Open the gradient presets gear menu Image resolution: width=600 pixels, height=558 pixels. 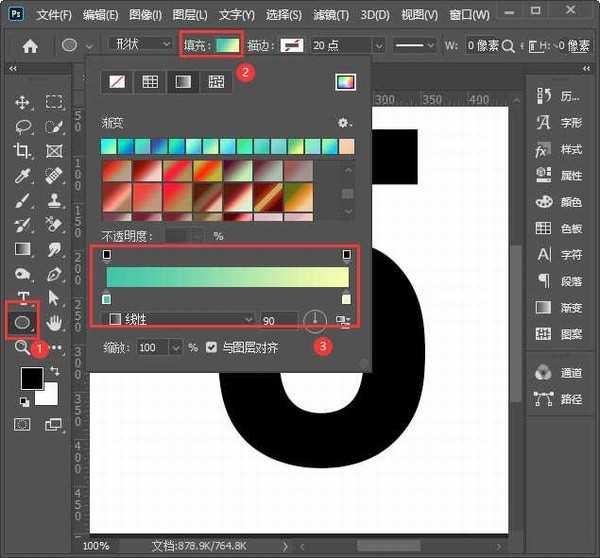[345, 122]
